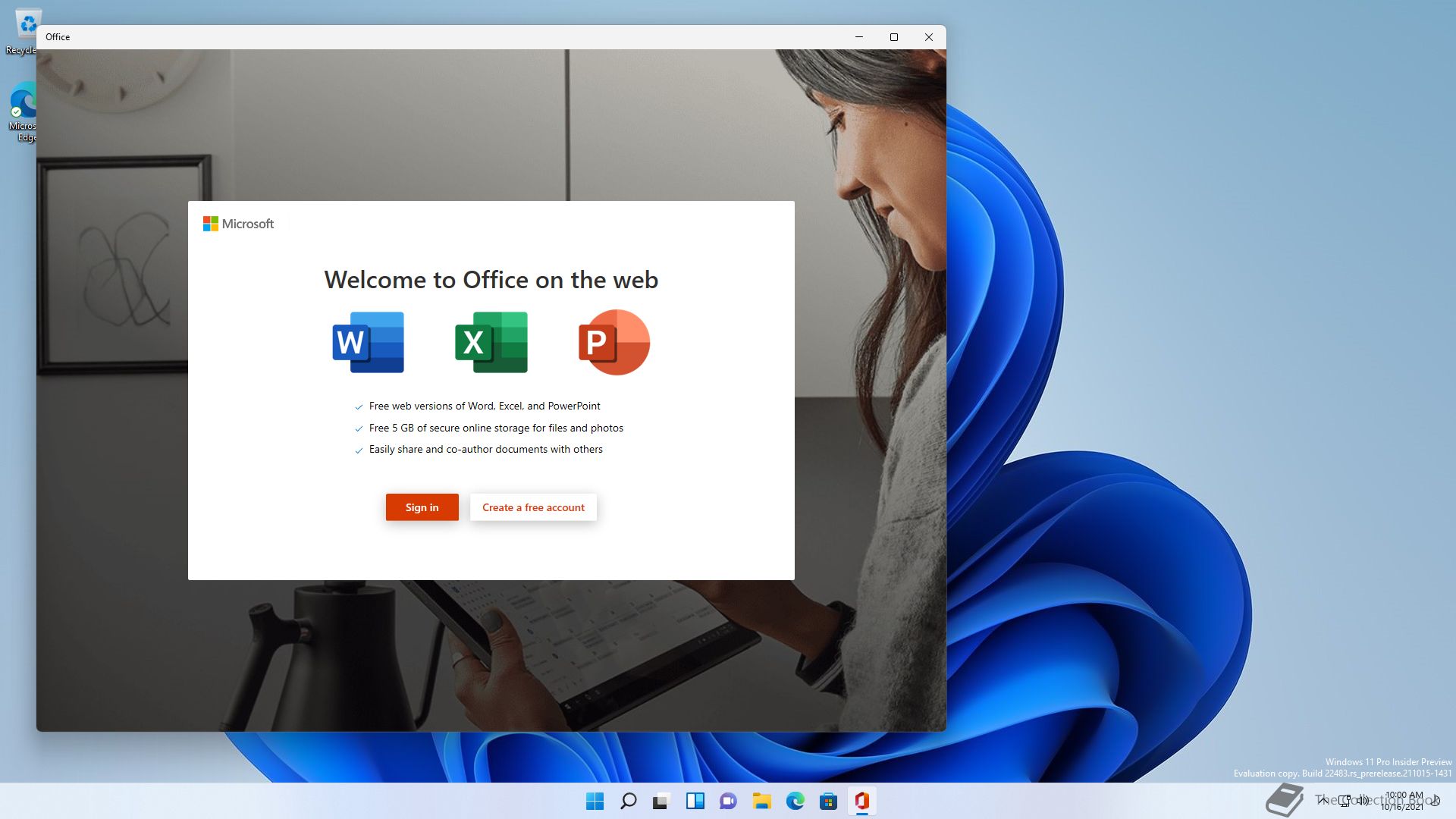The height and width of the screenshot is (819, 1456).
Task: Select the Microsoft Edge desktop shortcut
Action: 23,112
